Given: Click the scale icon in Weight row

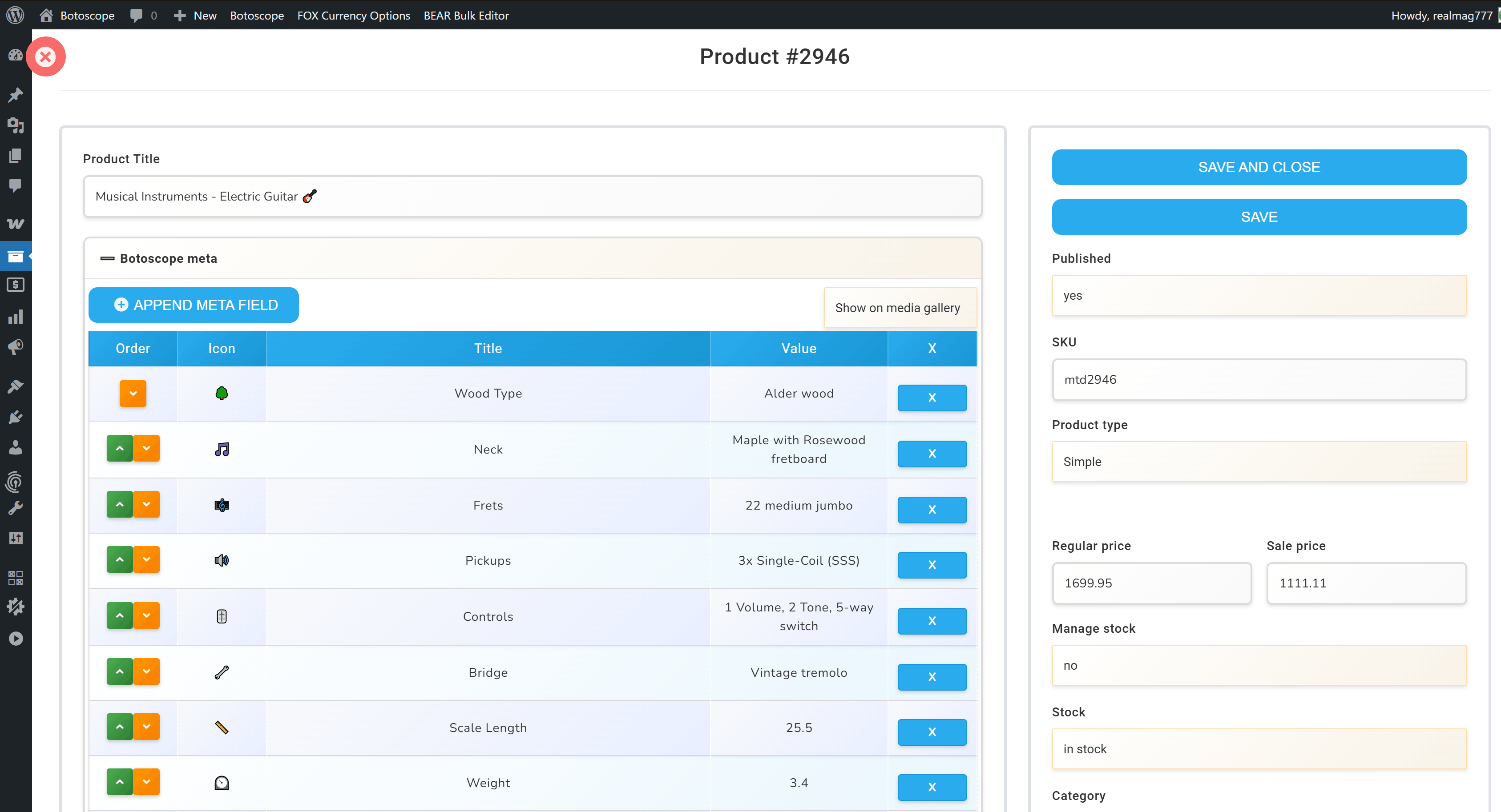Looking at the screenshot, I should click(222, 783).
